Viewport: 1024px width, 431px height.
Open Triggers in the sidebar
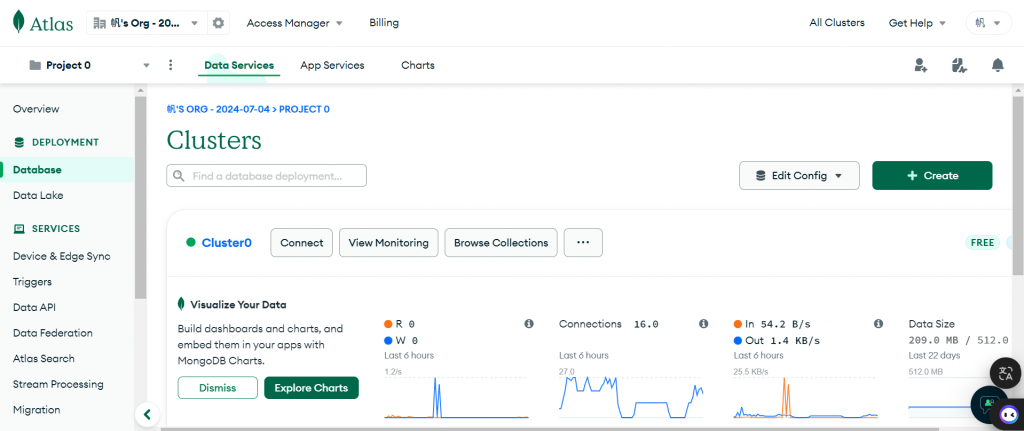tap(32, 282)
